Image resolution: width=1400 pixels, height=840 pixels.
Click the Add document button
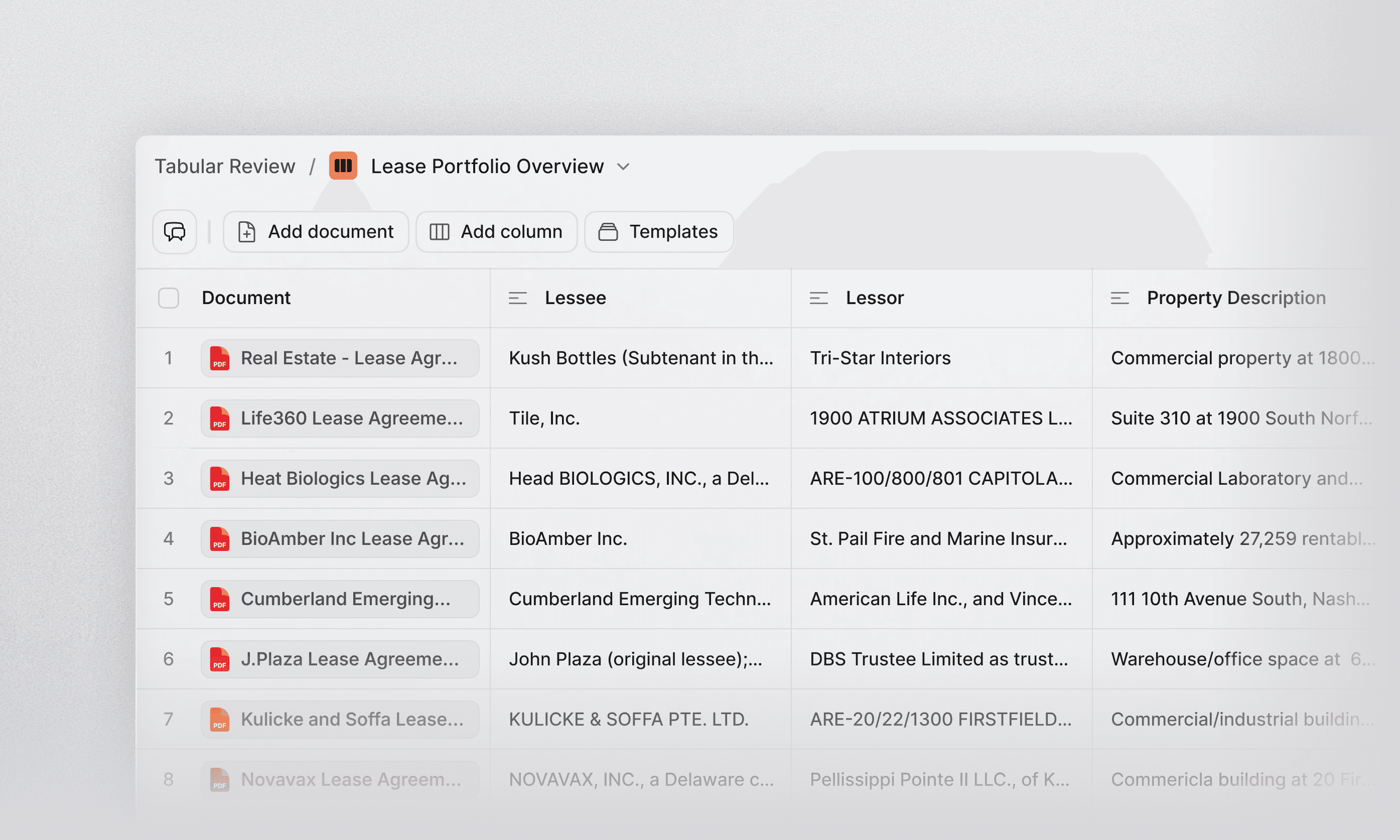point(316,231)
